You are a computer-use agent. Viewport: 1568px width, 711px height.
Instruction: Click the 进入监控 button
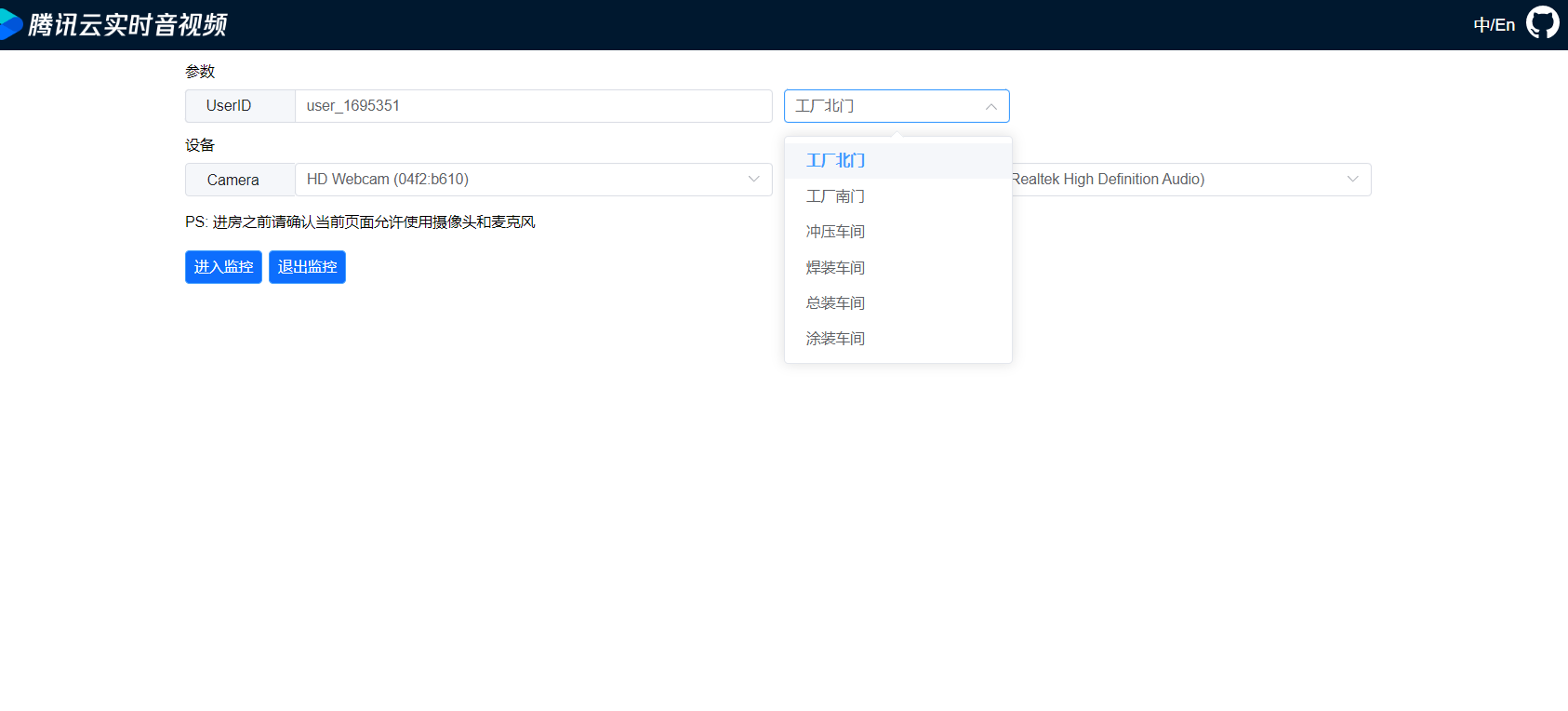pyautogui.click(x=223, y=267)
